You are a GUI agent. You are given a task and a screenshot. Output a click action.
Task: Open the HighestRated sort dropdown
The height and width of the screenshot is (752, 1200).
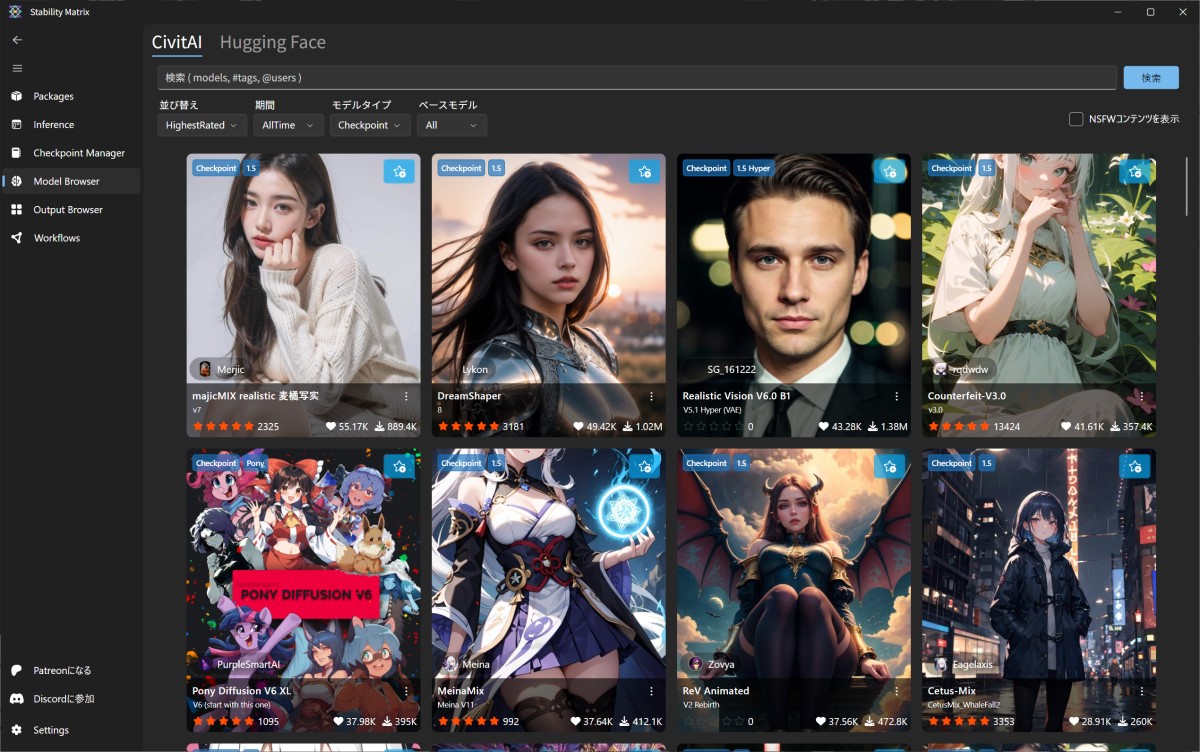point(202,125)
